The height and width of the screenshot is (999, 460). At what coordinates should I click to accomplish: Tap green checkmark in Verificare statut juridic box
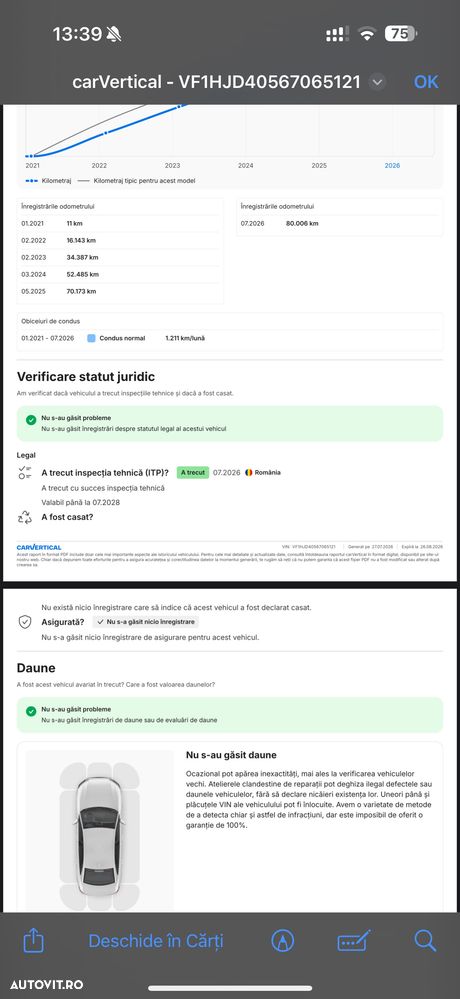31,420
